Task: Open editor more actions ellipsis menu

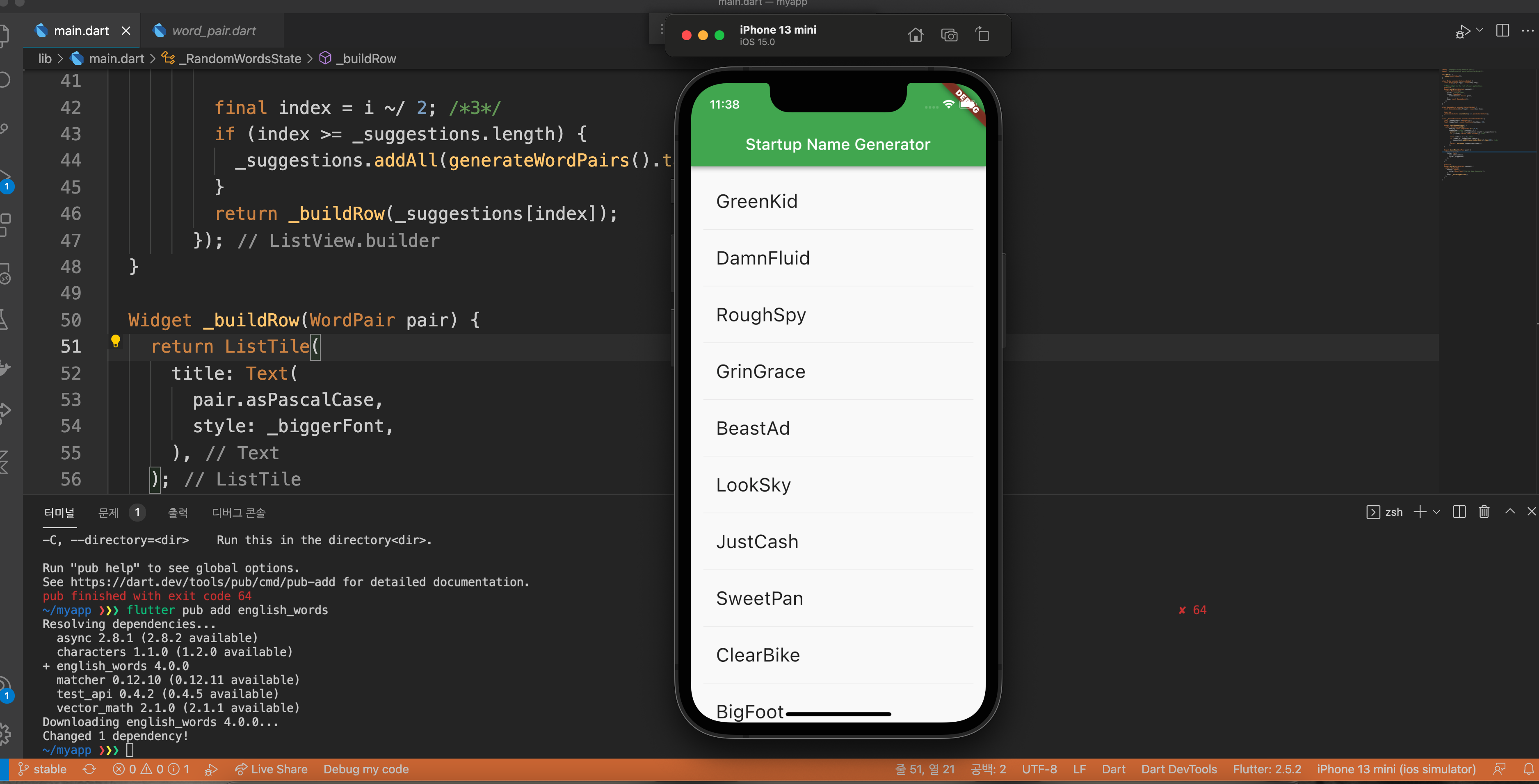Action: tap(1527, 30)
